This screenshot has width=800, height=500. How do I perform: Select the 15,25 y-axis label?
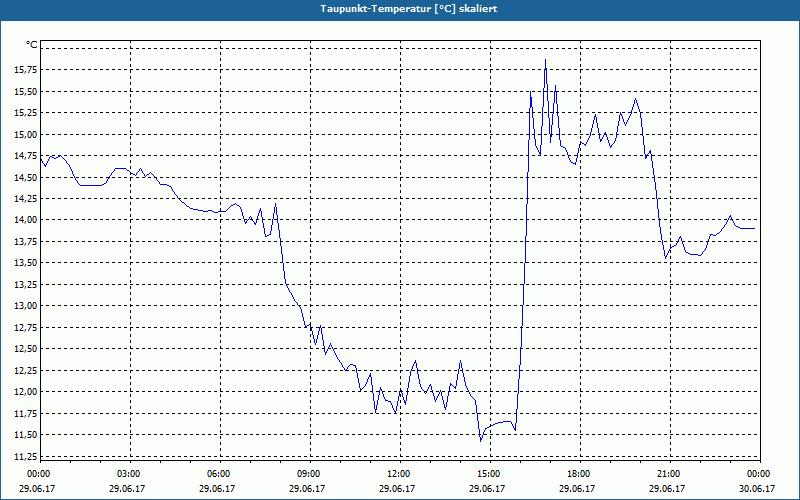point(26,113)
